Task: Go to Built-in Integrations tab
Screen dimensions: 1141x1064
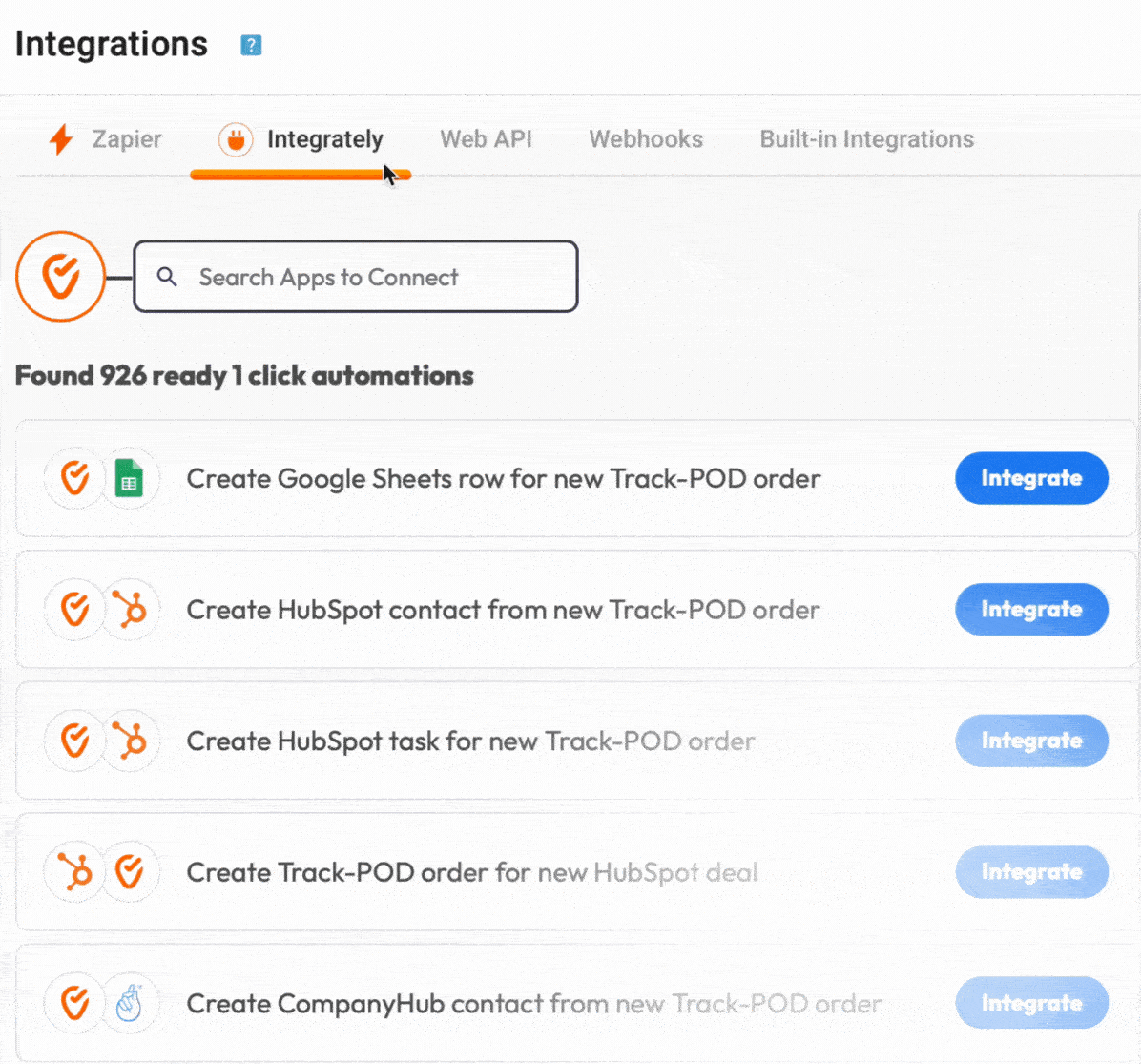Action: [866, 139]
